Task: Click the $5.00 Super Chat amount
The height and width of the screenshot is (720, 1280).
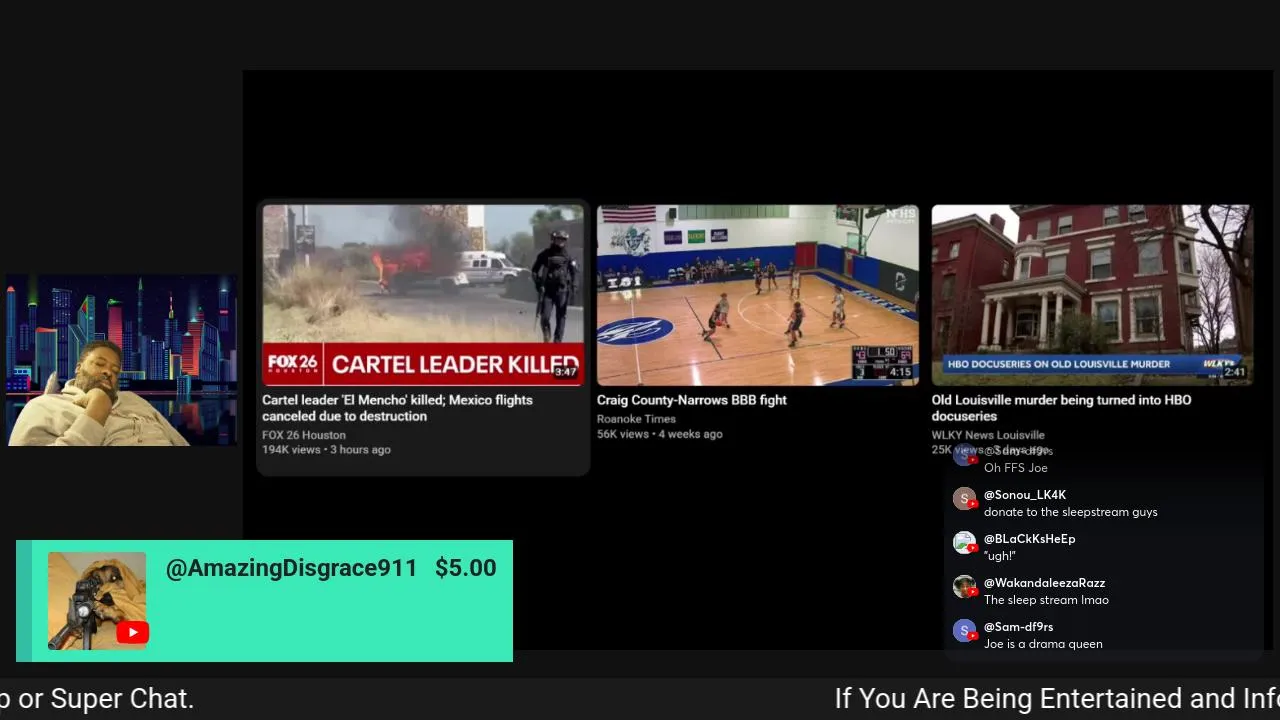Action: click(465, 568)
